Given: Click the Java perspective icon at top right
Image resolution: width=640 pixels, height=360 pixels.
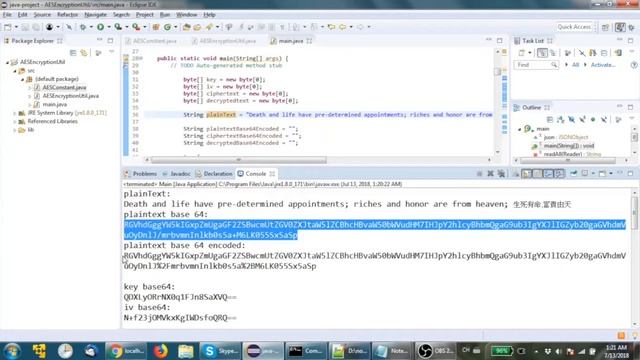Looking at the screenshot, I should [x=620, y=27].
